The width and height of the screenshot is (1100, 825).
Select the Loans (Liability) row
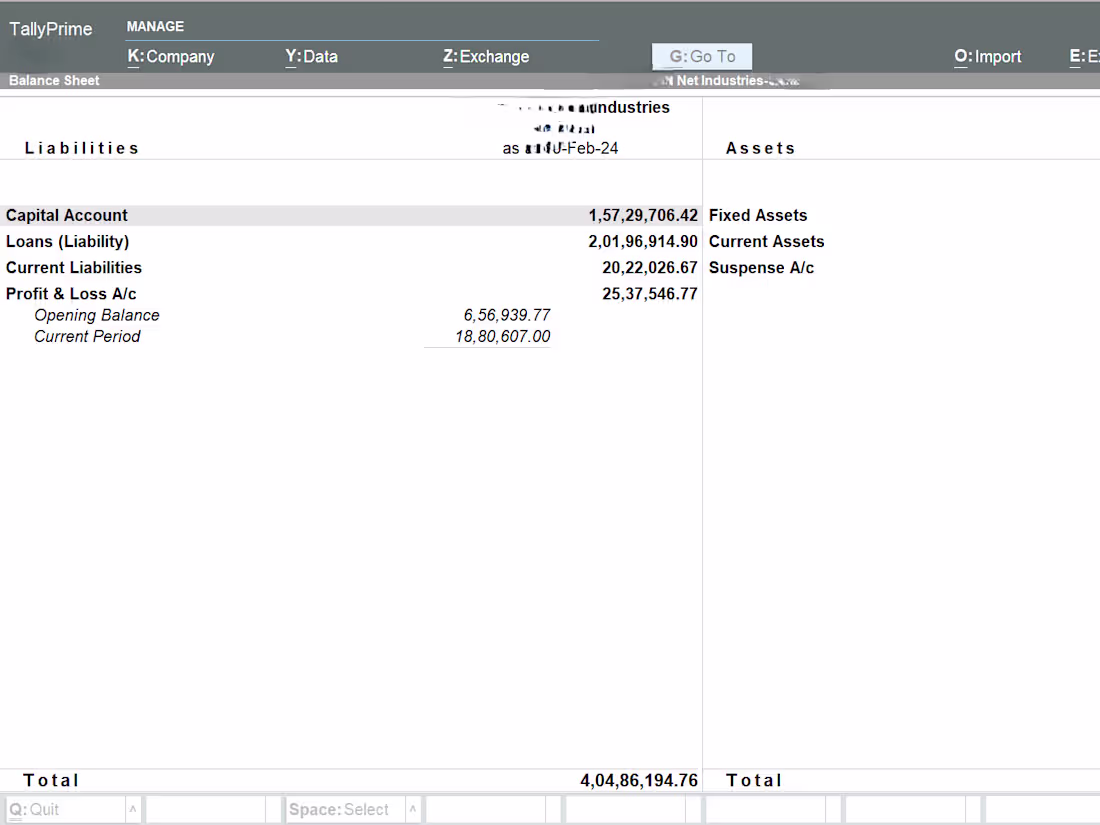pos(351,241)
